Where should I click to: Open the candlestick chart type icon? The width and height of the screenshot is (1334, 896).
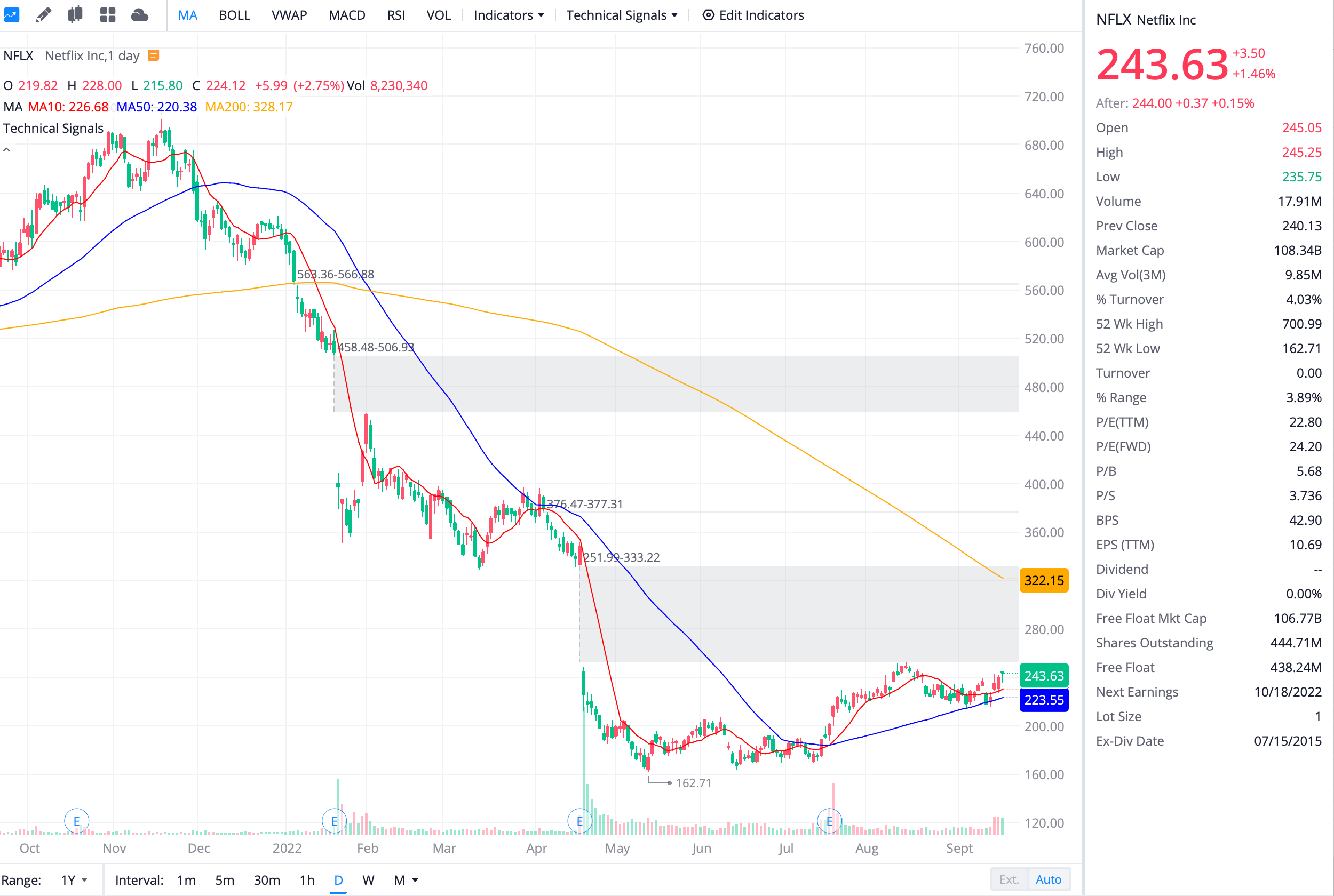coord(75,15)
